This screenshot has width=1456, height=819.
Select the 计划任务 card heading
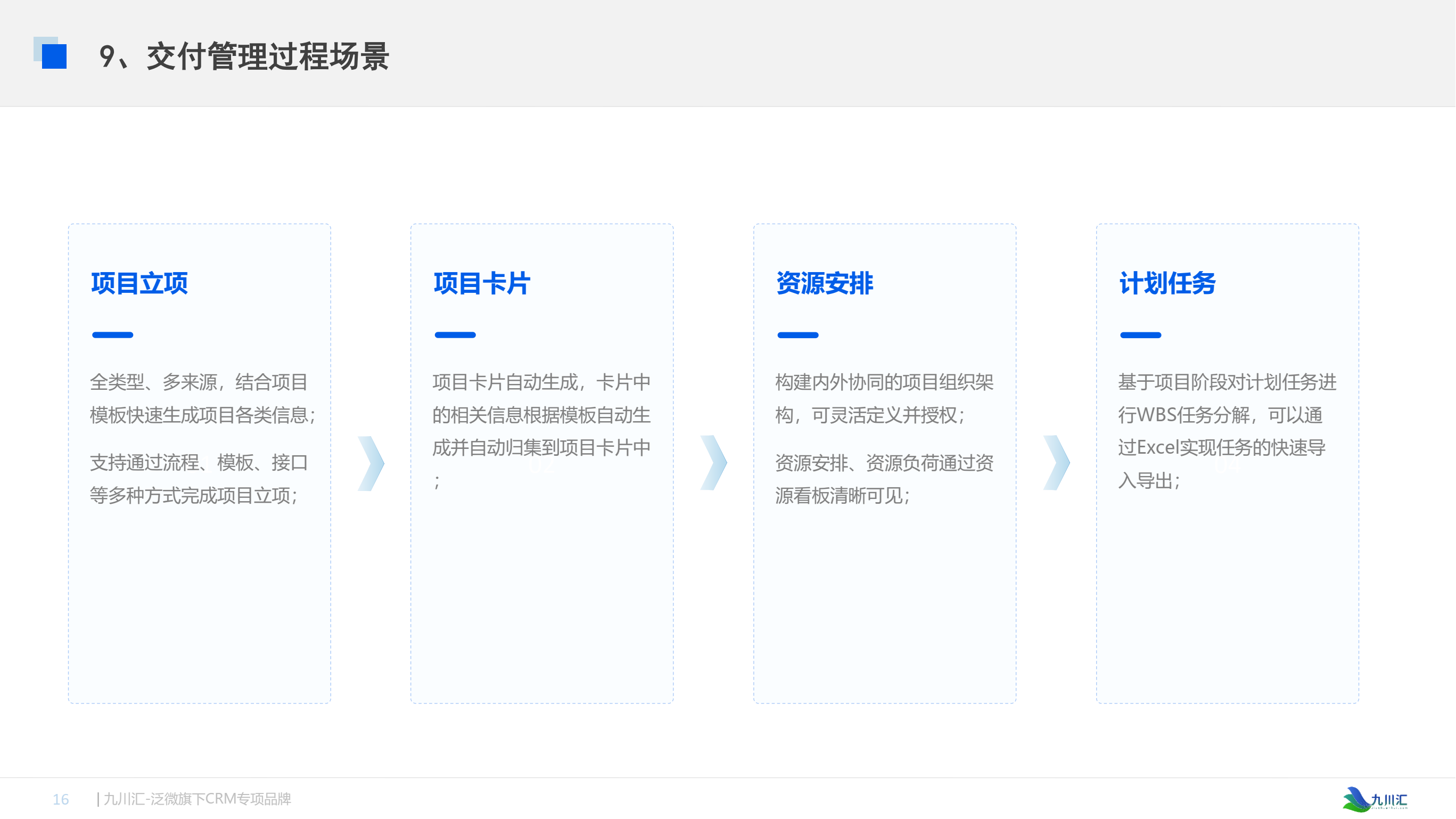coord(1167,283)
